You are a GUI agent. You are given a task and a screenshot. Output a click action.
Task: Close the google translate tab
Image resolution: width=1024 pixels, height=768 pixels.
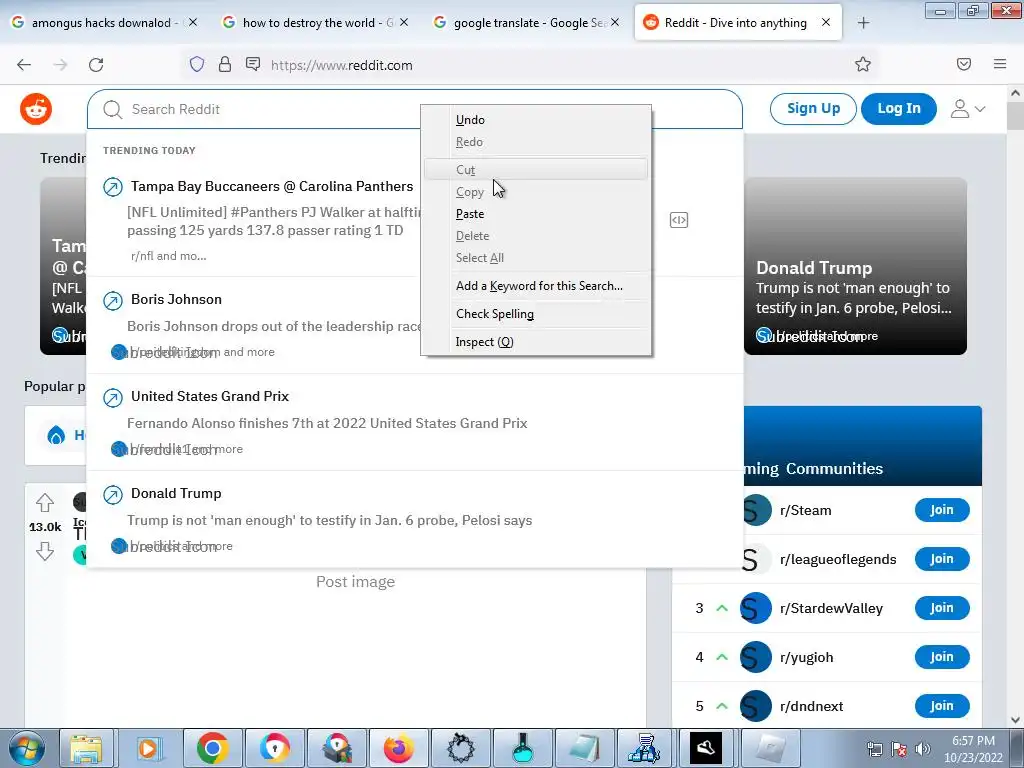coord(615,23)
